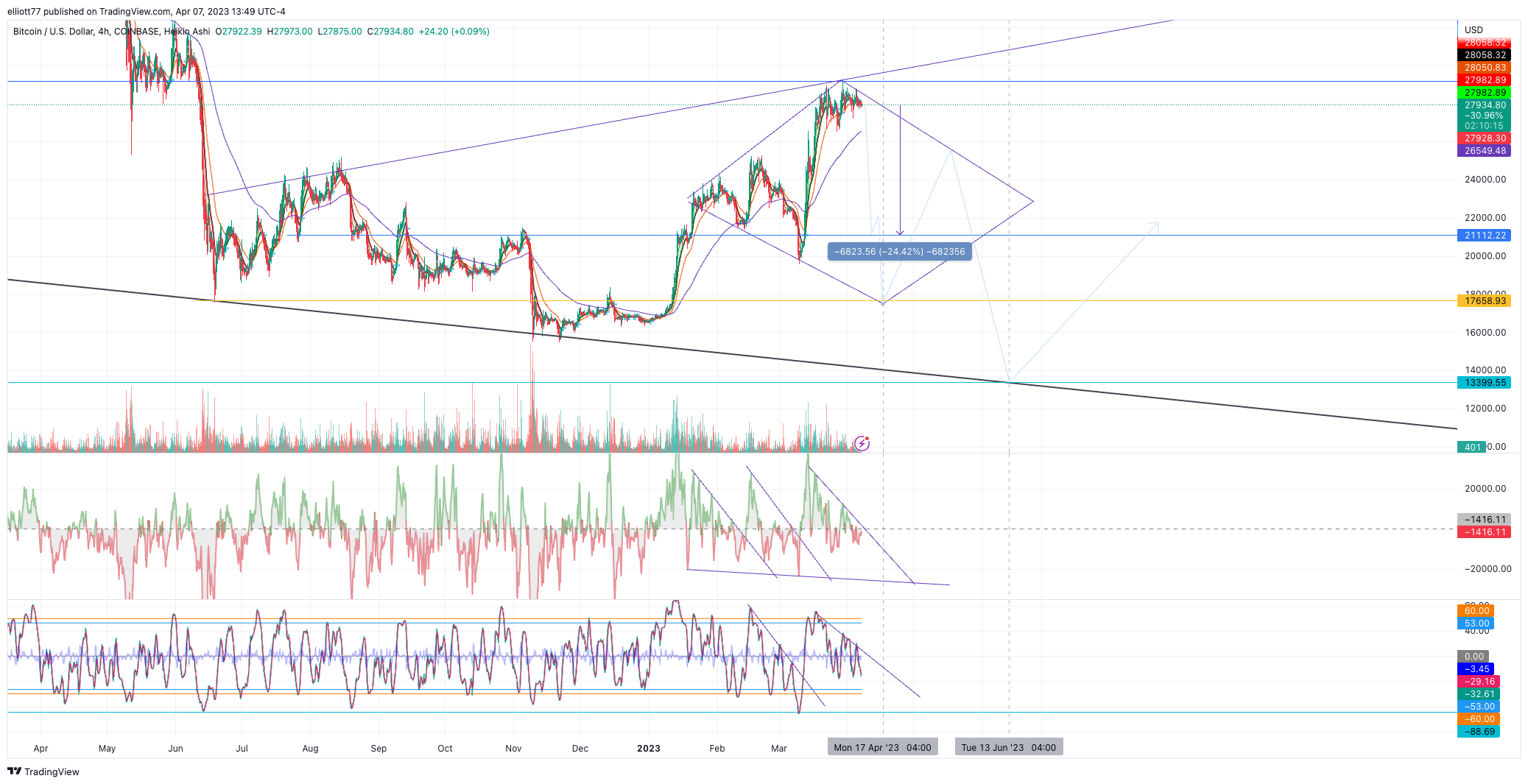
Task: Click the Aug label on time axis
Action: click(310, 749)
